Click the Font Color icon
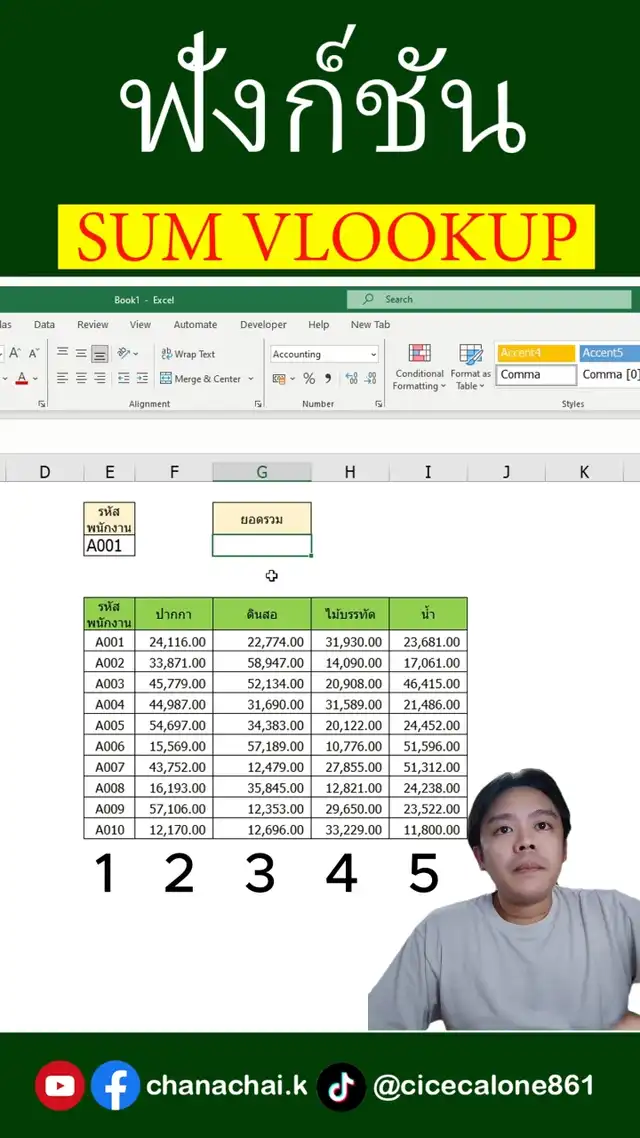Image resolution: width=640 pixels, height=1138 pixels. 21,379
